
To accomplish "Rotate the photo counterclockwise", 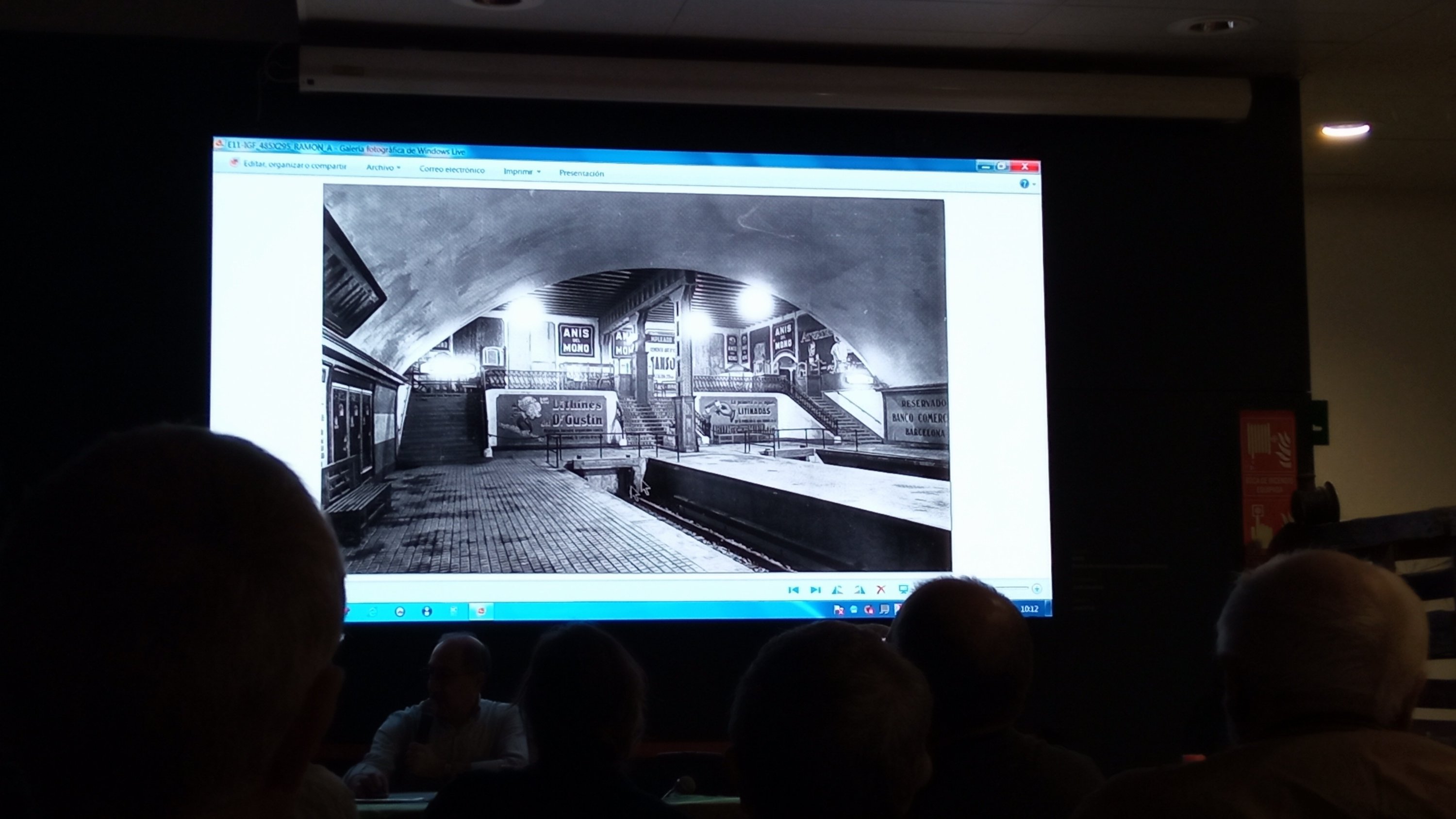I will (x=837, y=590).
